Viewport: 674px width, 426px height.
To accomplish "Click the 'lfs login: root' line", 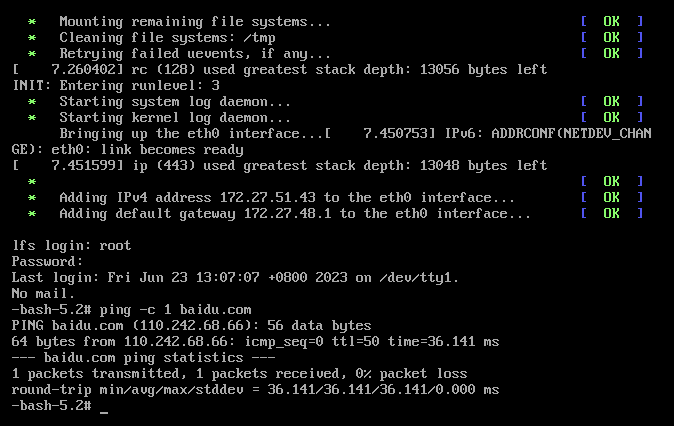I will (71, 245).
